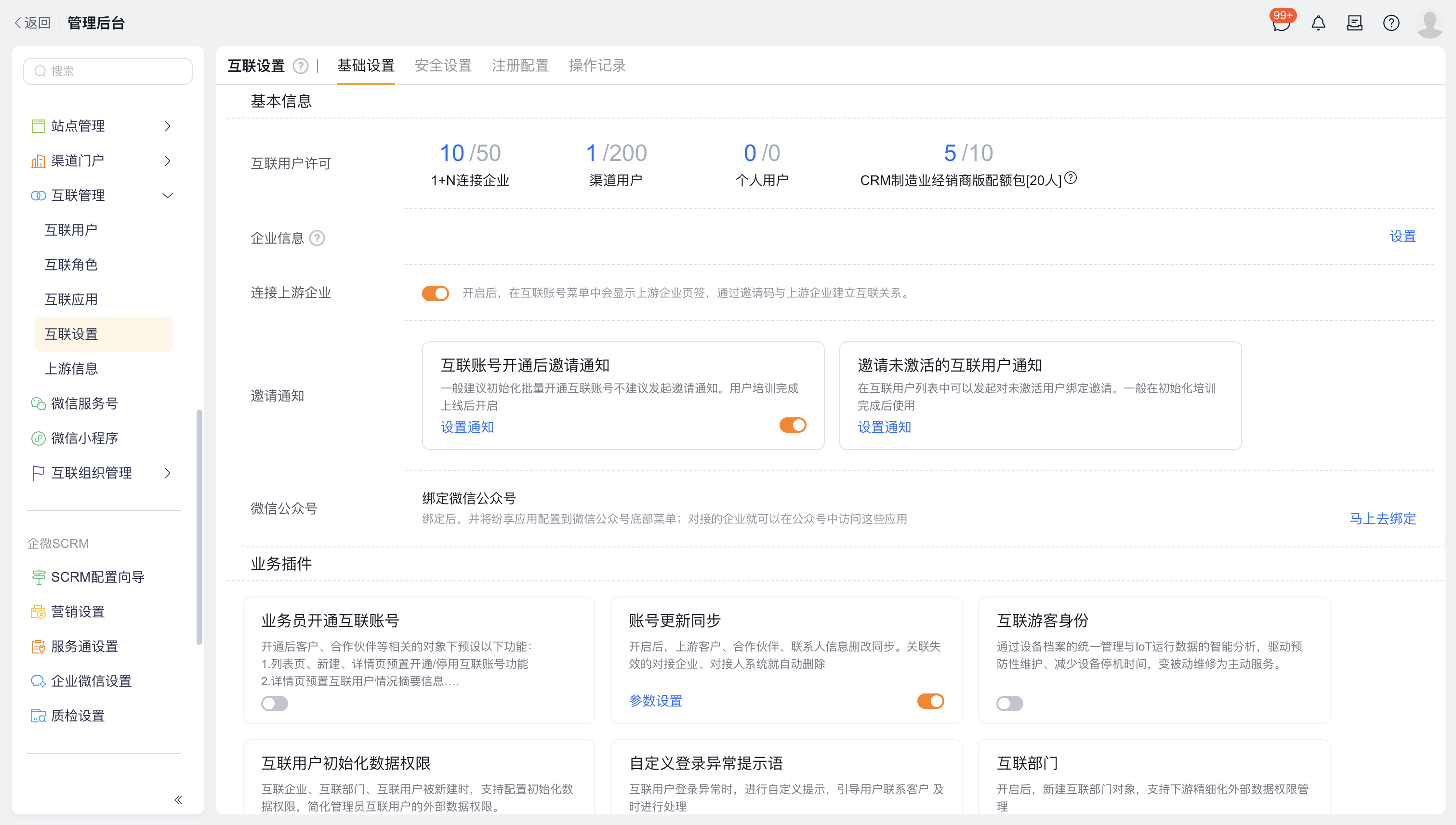Screen dimensions: 1456x825
Task: Click the 质检设置 icon
Action: (x=38, y=716)
